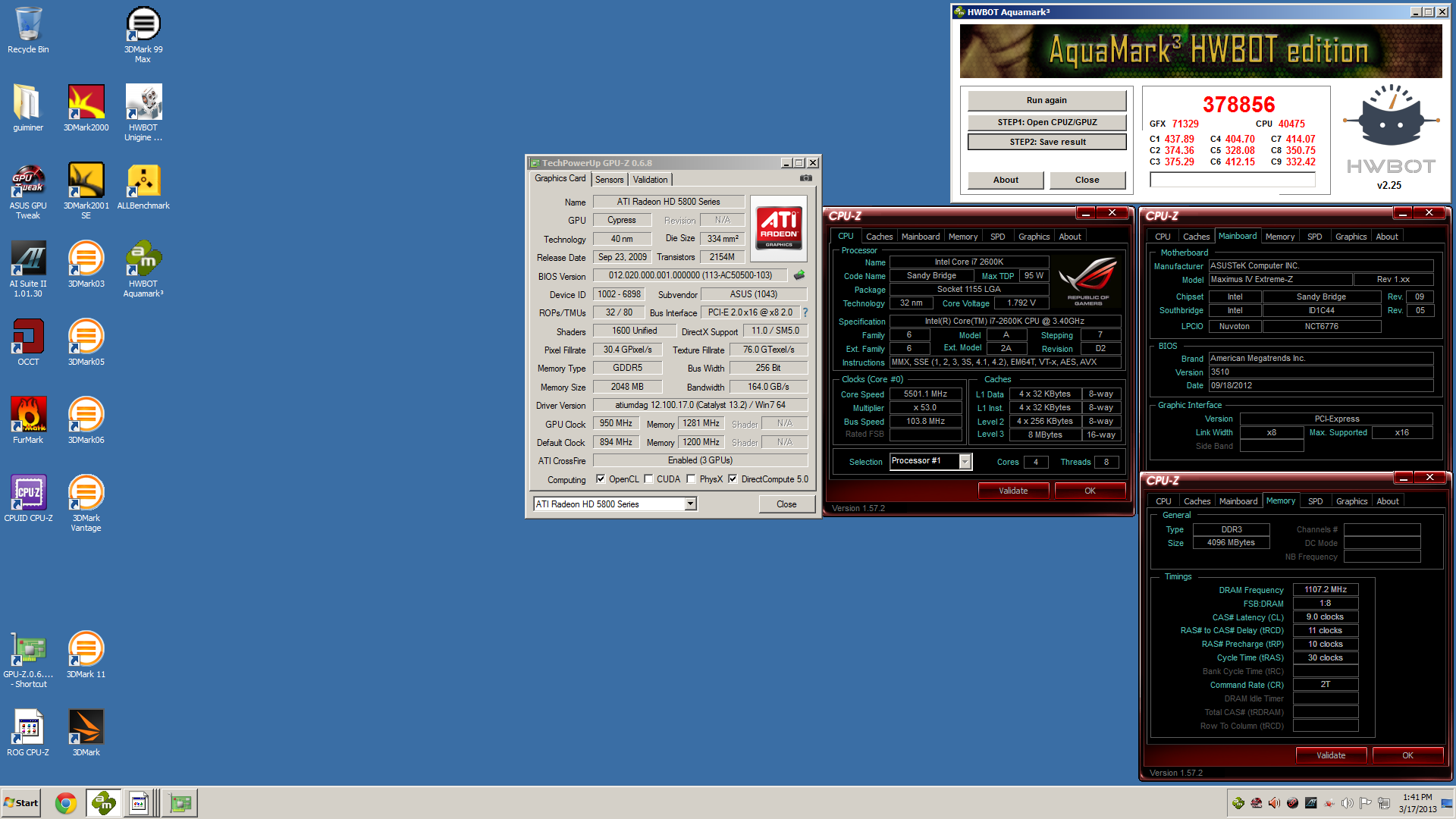Click STEP2: Save result button
1456x819 pixels.
(1046, 142)
